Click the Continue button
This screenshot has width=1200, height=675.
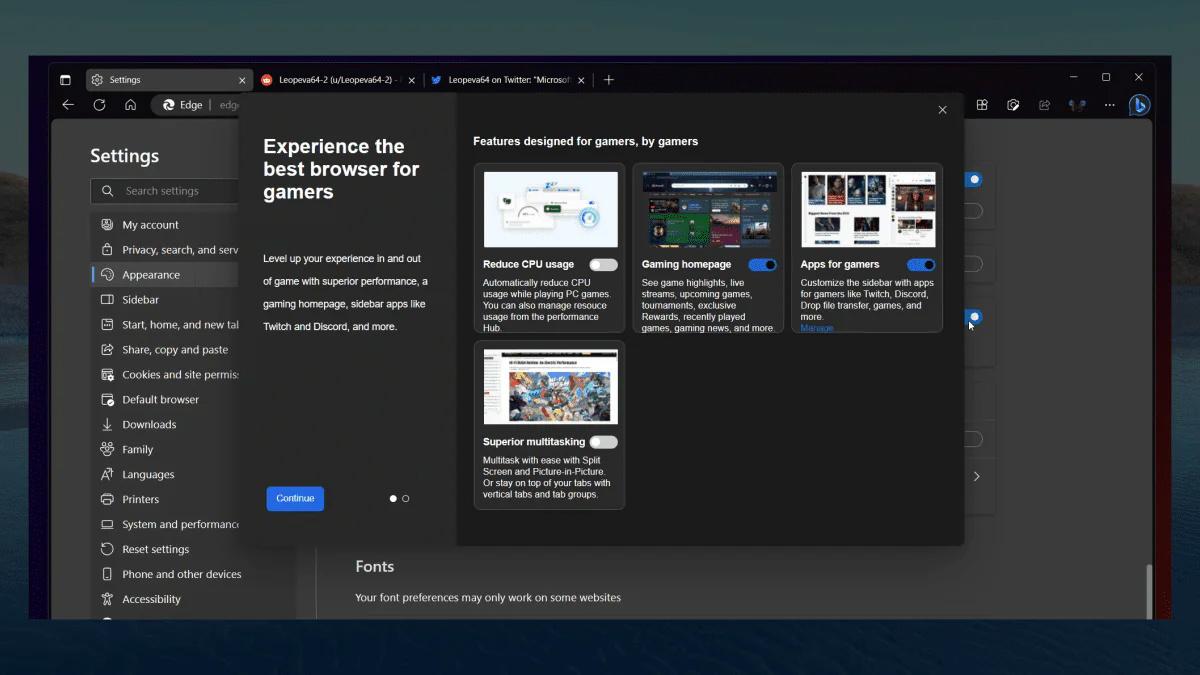[x=295, y=498]
